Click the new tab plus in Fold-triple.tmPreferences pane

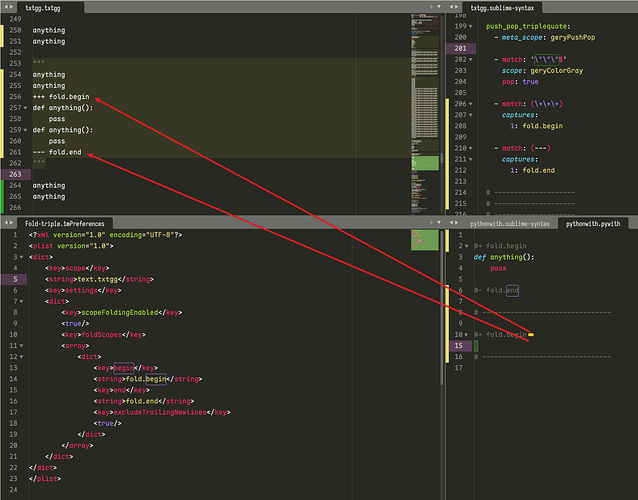click(431, 223)
